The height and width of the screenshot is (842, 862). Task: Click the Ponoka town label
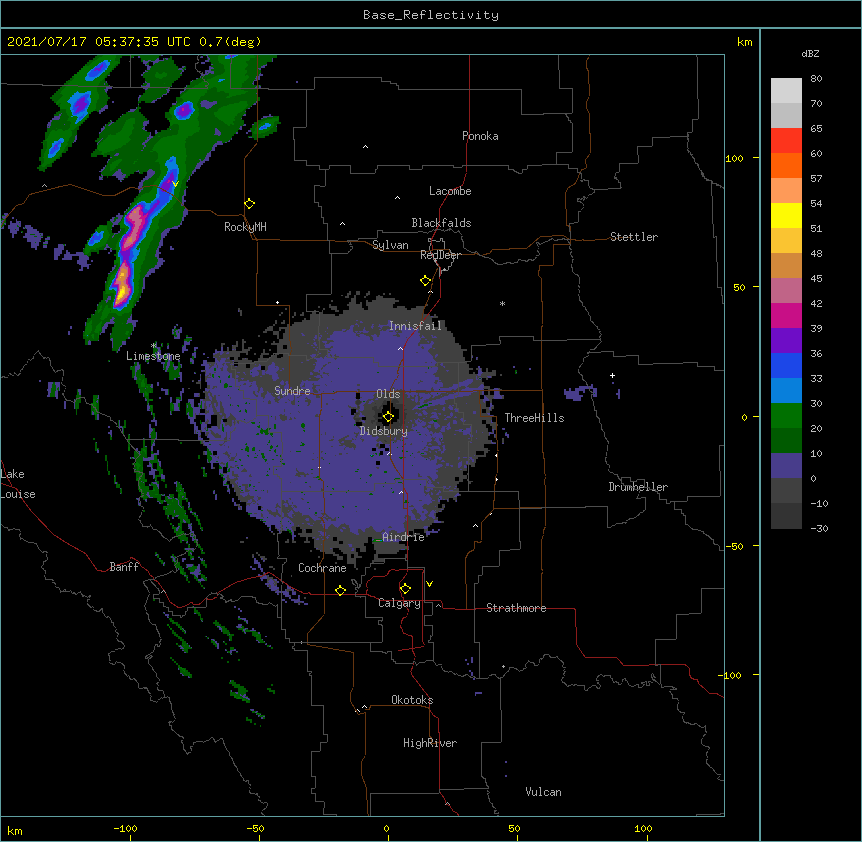(480, 136)
